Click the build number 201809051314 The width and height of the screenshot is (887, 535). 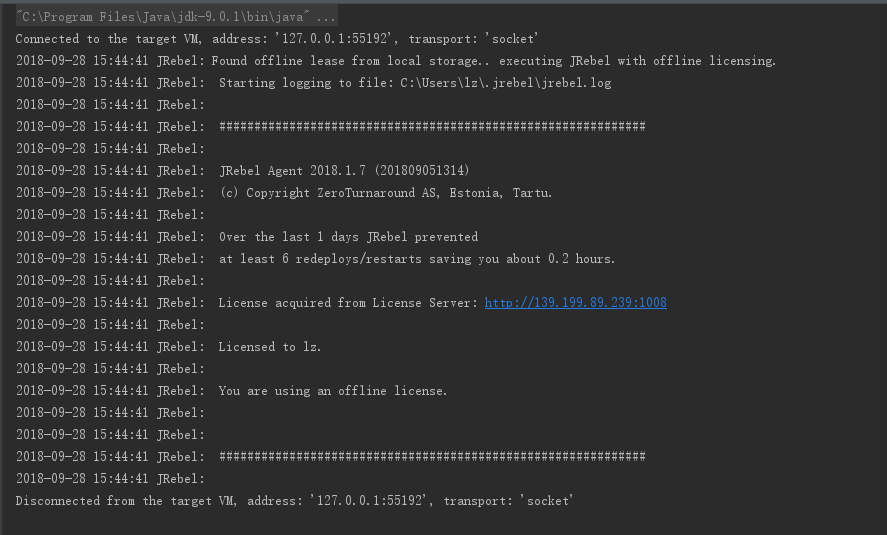point(421,171)
